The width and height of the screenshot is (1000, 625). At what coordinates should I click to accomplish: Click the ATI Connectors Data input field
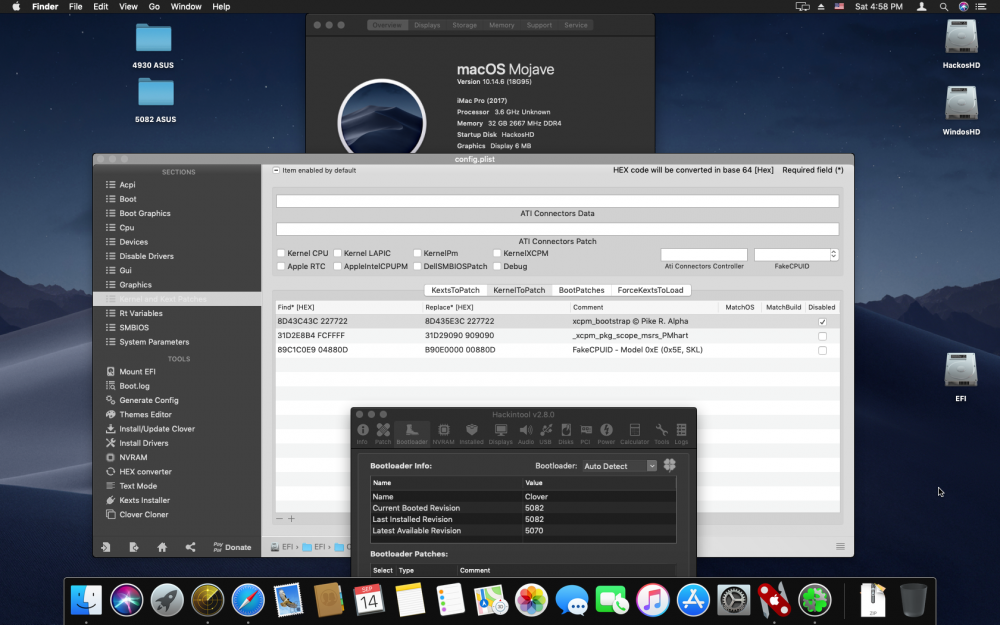[557, 201]
